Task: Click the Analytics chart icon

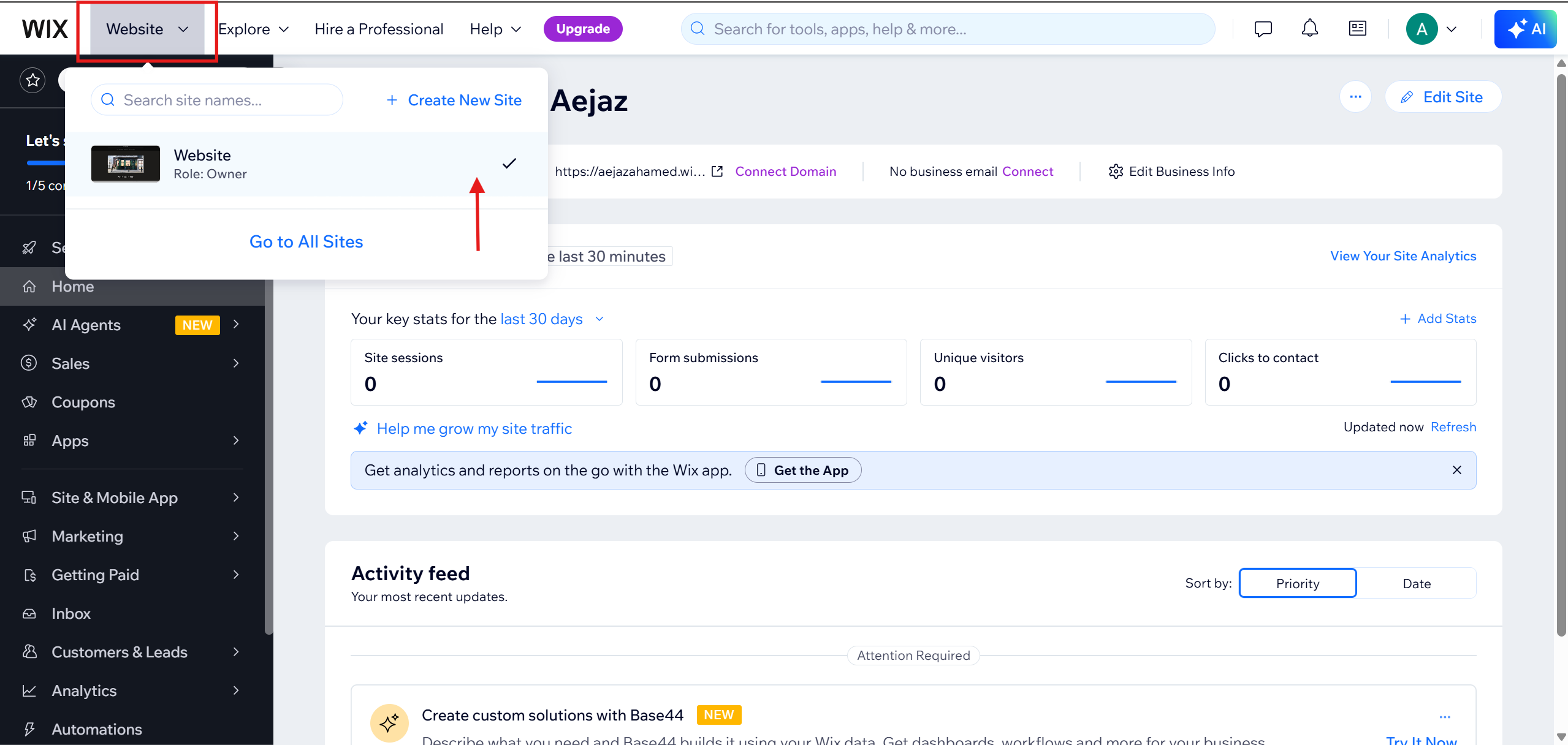Action: pos(29,690)
